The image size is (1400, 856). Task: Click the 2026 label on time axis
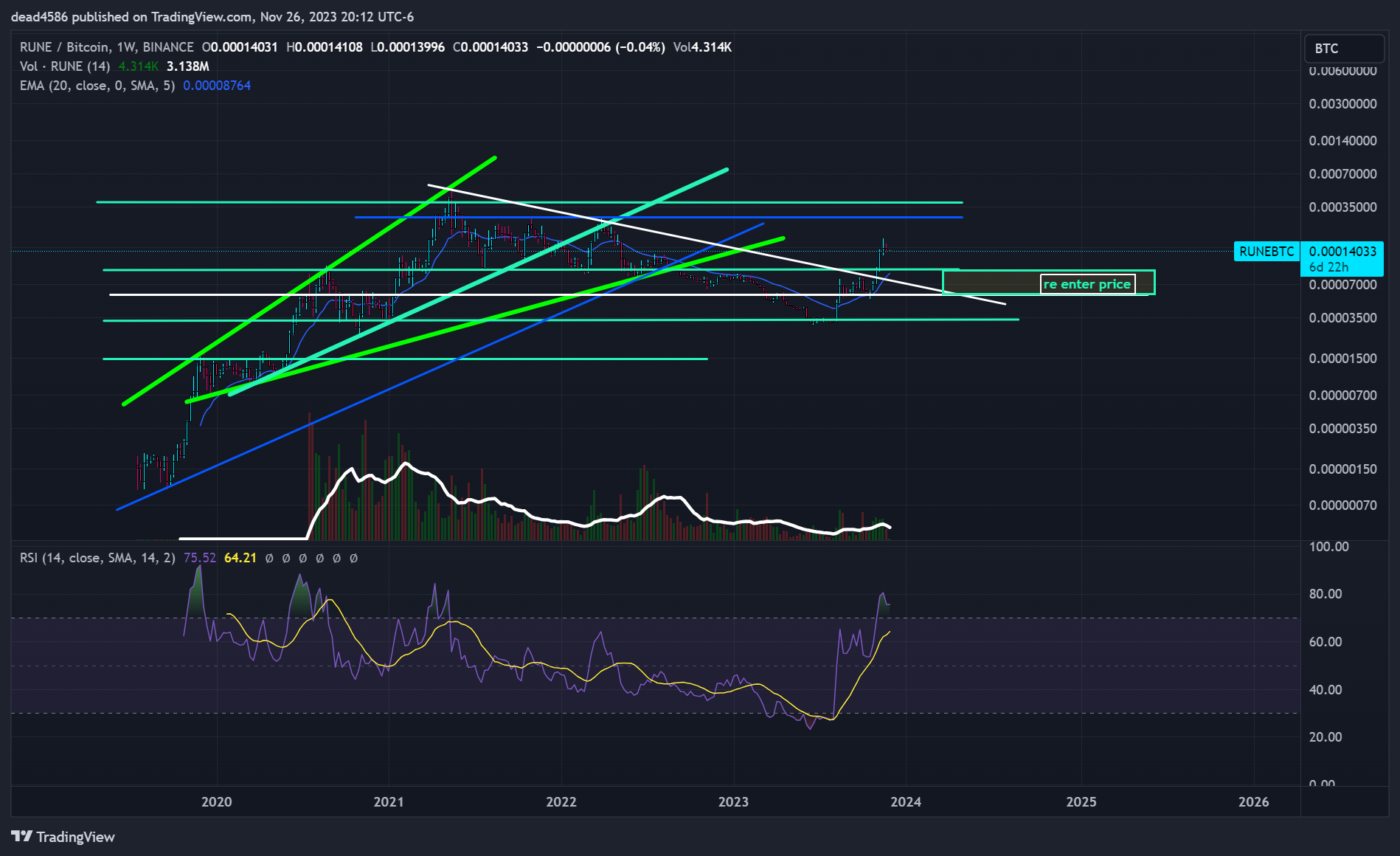pos(1254,802)
